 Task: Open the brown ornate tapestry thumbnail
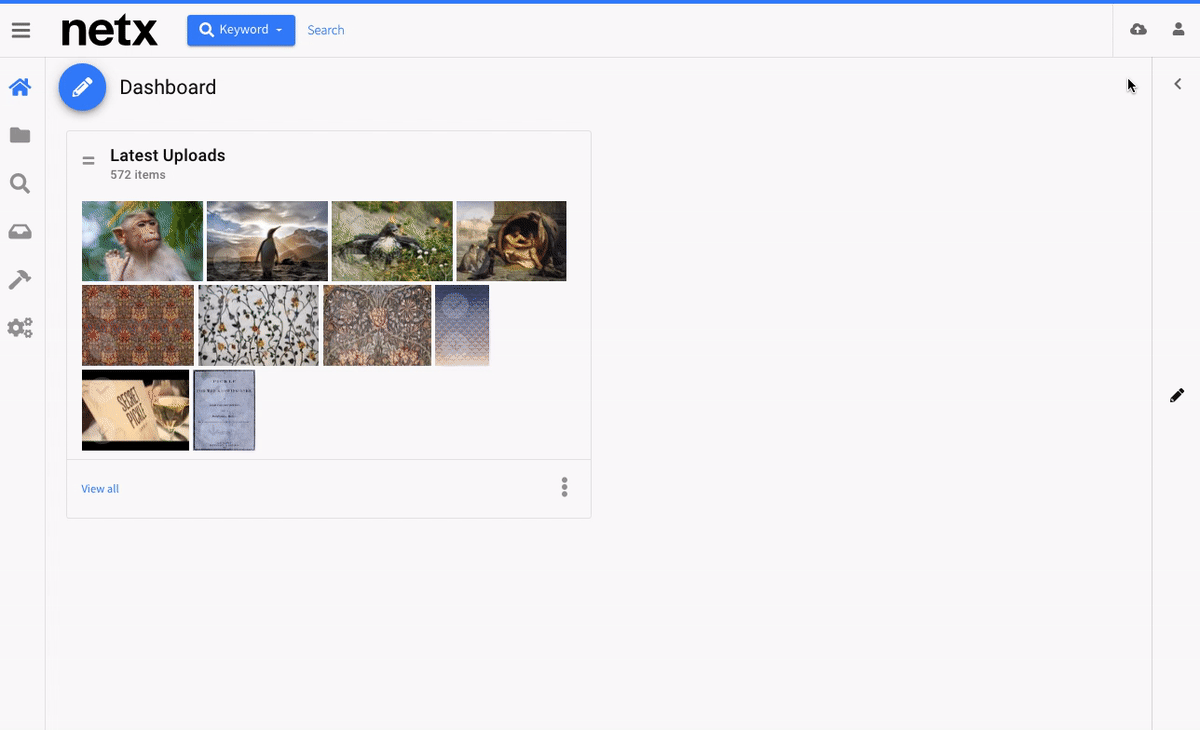click(377, 325)
